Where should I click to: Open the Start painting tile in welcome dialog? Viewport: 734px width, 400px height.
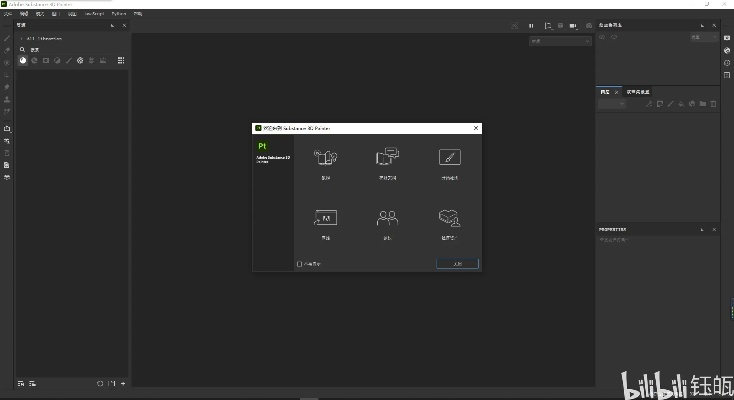[x=449, y=158]
